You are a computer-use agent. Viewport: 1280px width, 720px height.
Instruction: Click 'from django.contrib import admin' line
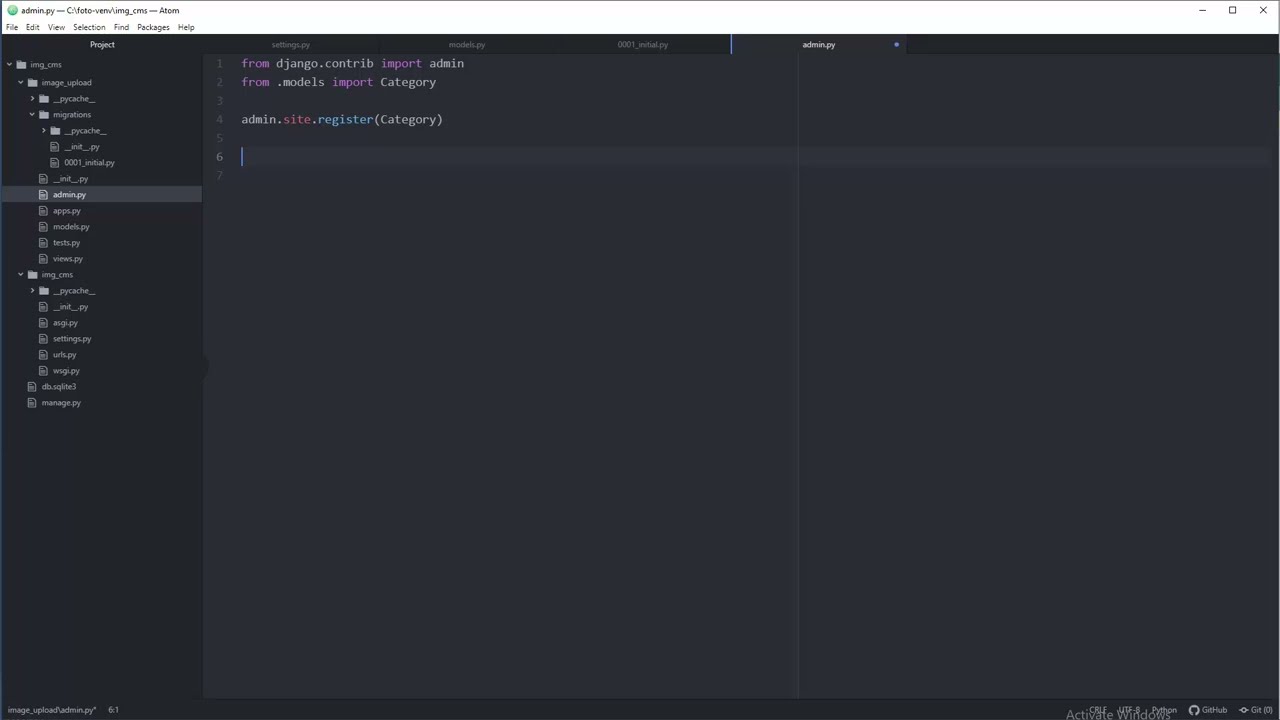(353, 64)
